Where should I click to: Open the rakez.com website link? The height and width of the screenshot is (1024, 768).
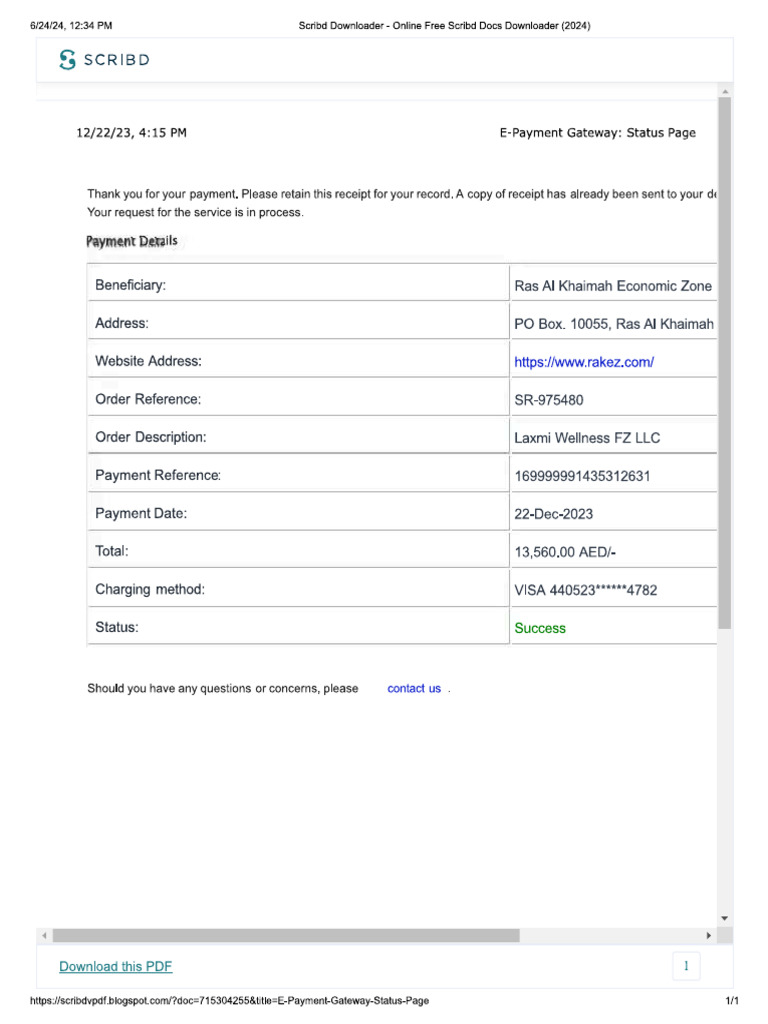click(x=584, y=362)
